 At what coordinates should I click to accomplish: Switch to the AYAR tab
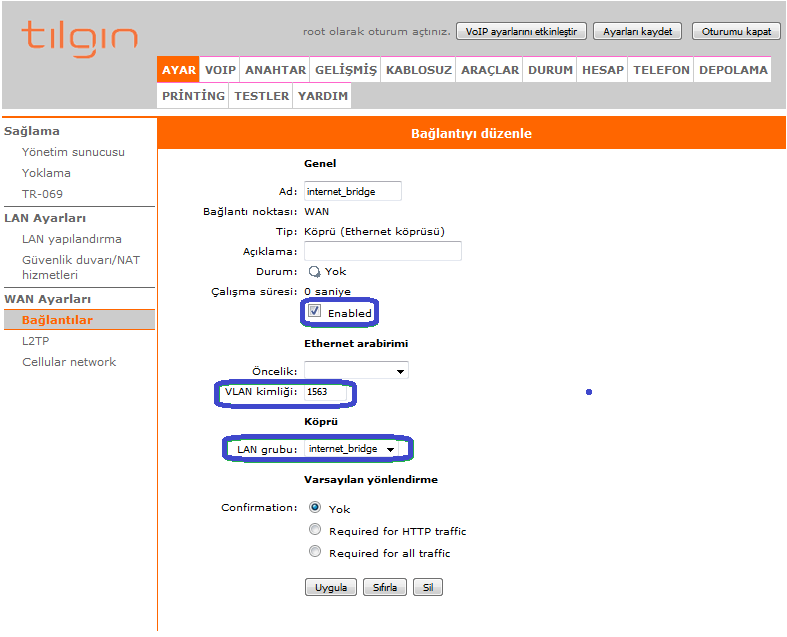178,70
